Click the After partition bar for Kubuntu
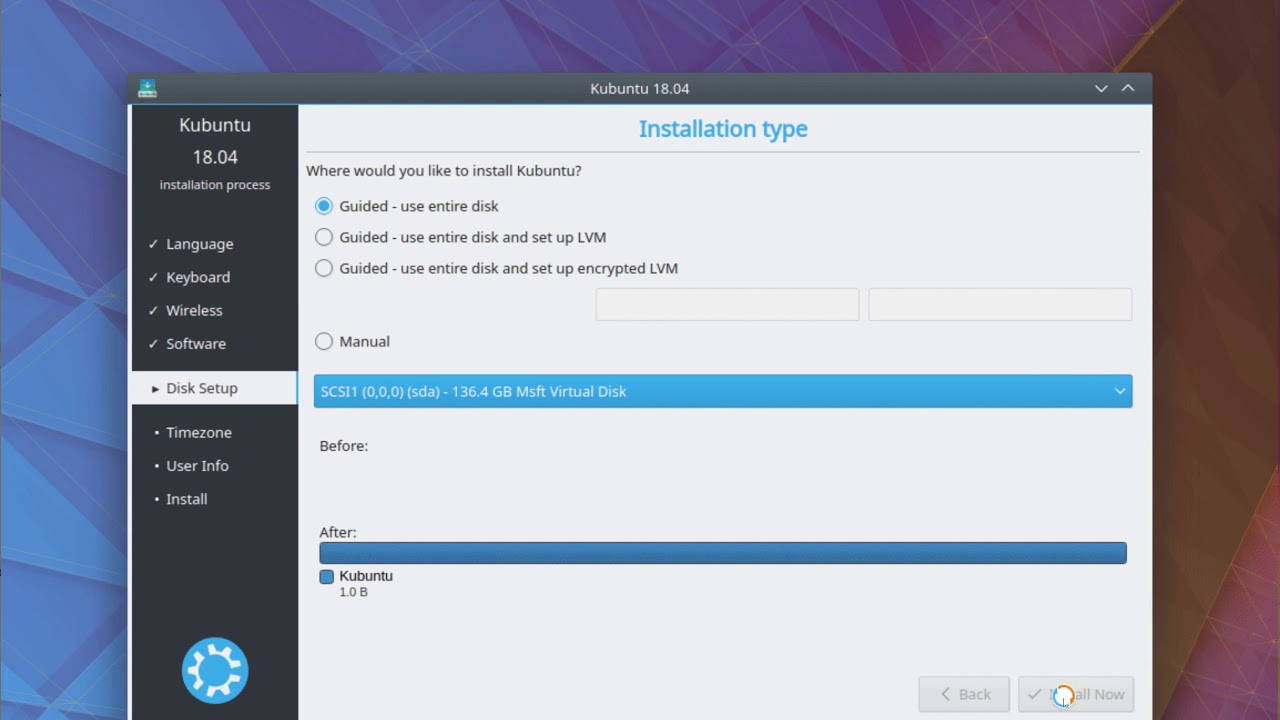The height and width of the screenshot is (720, 1280). pos(723,553)
